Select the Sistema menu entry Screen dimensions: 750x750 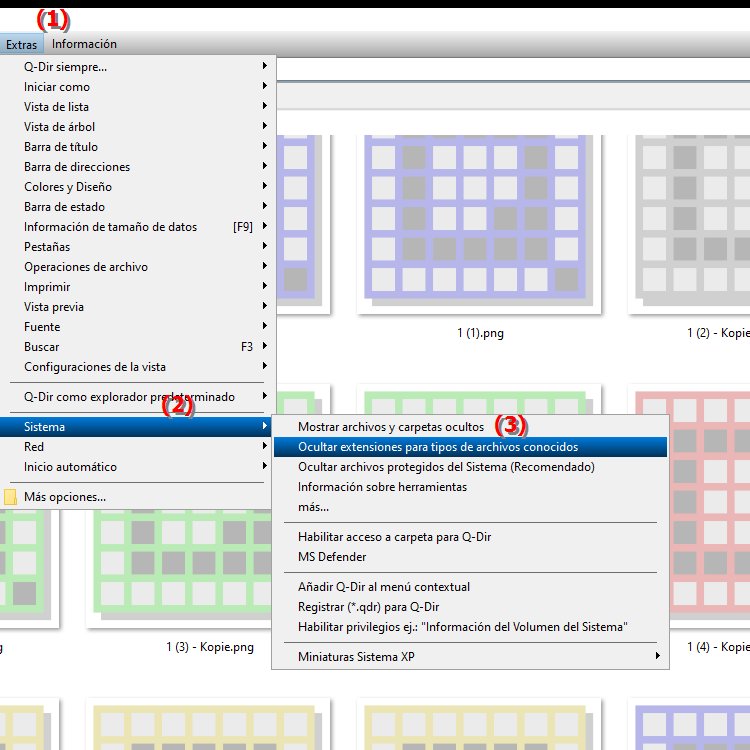(x=136, y=427)
